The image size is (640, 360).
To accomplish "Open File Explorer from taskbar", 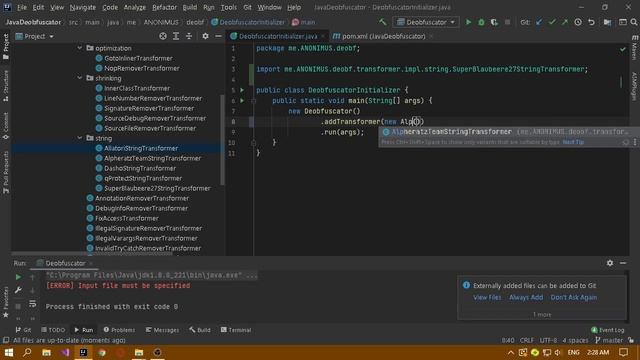I will pos(46,352).
